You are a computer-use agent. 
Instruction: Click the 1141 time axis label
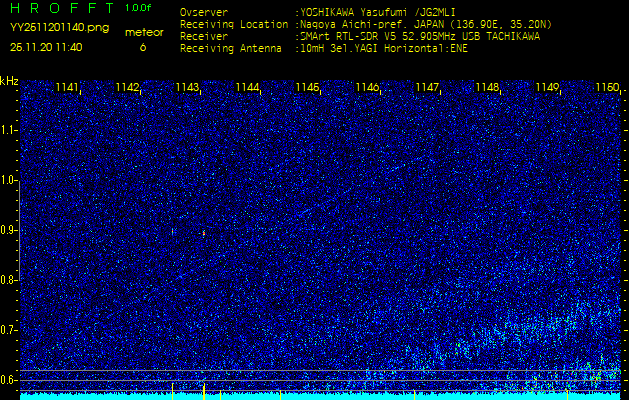coord(68,87)
